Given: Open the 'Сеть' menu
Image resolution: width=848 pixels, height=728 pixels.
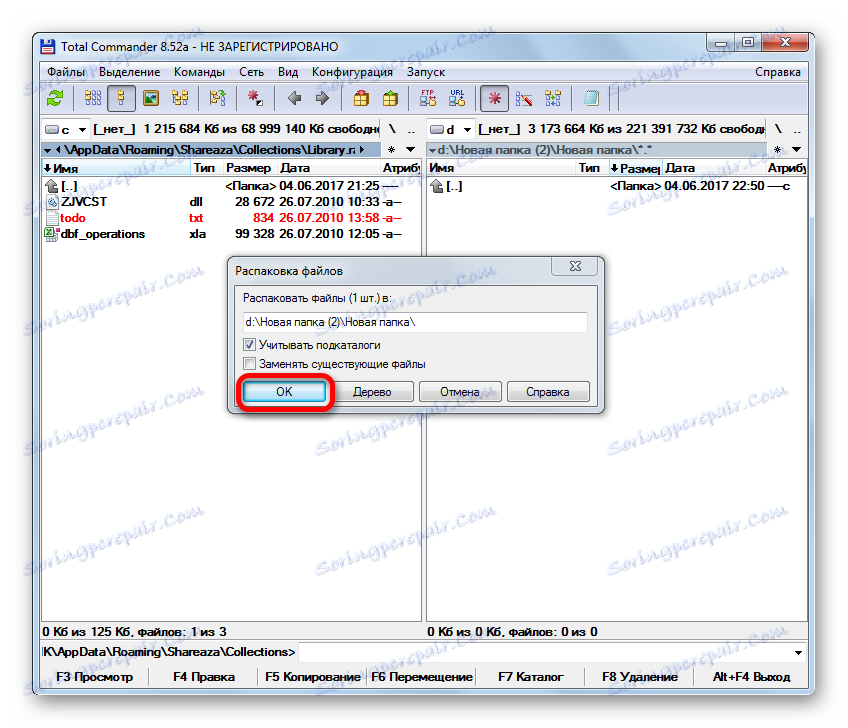Looking at the screenshot, I should [x=251, y=72].
